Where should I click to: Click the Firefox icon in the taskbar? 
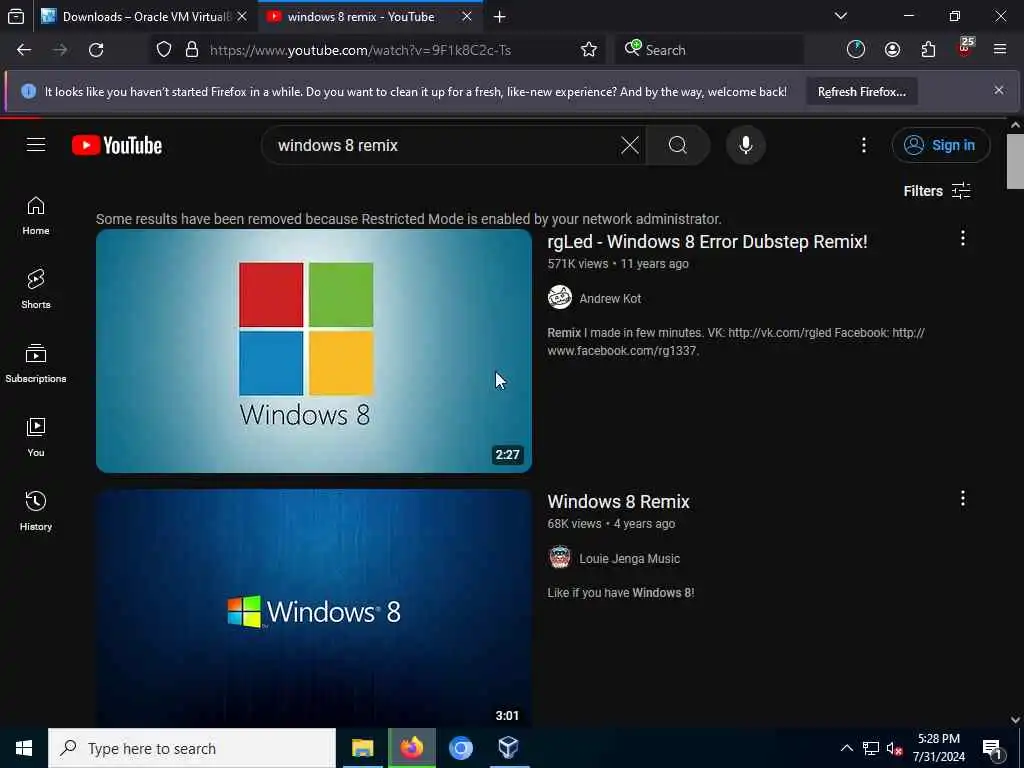[411, 748]
